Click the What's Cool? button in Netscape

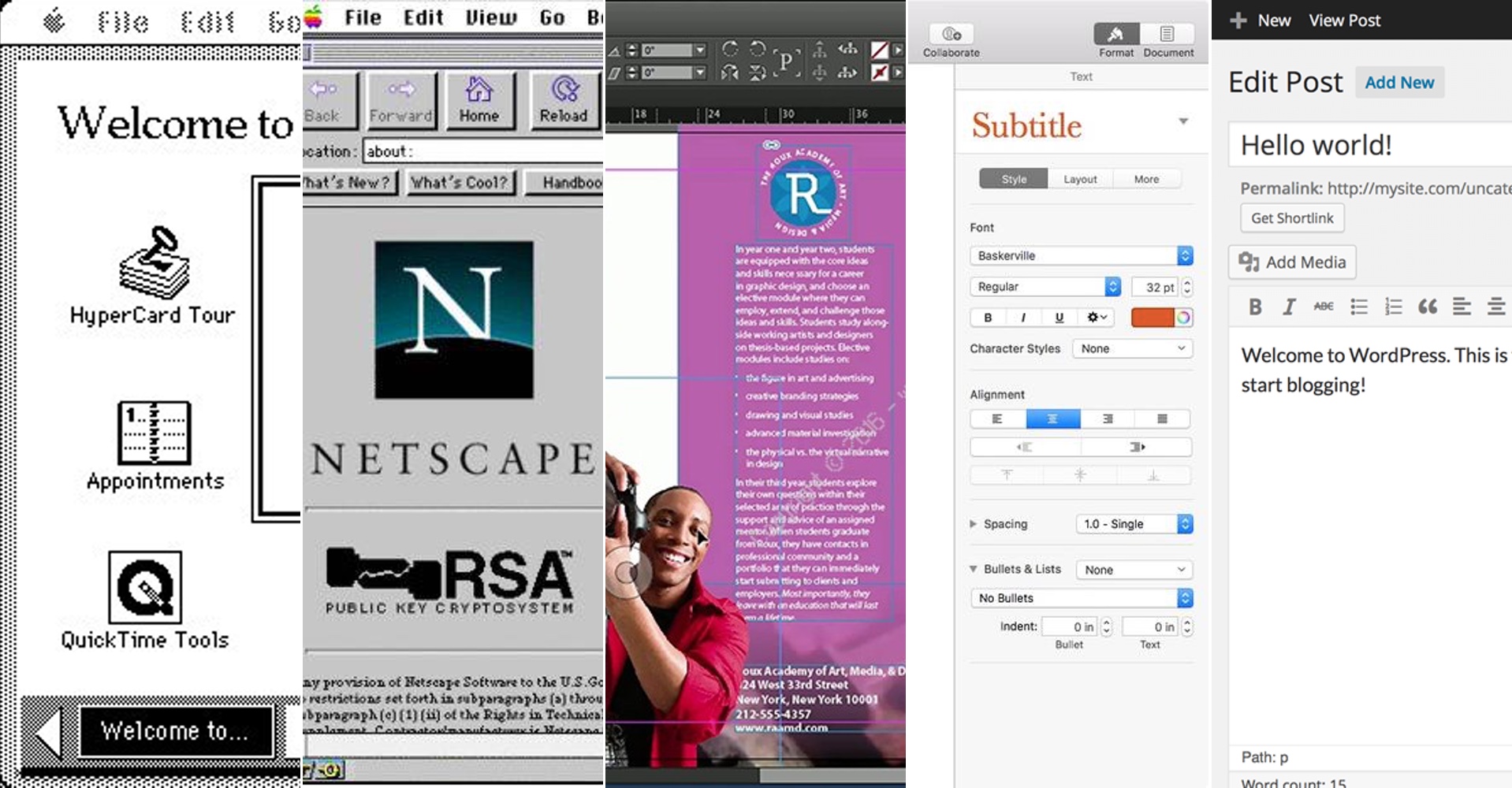(460, 182)
